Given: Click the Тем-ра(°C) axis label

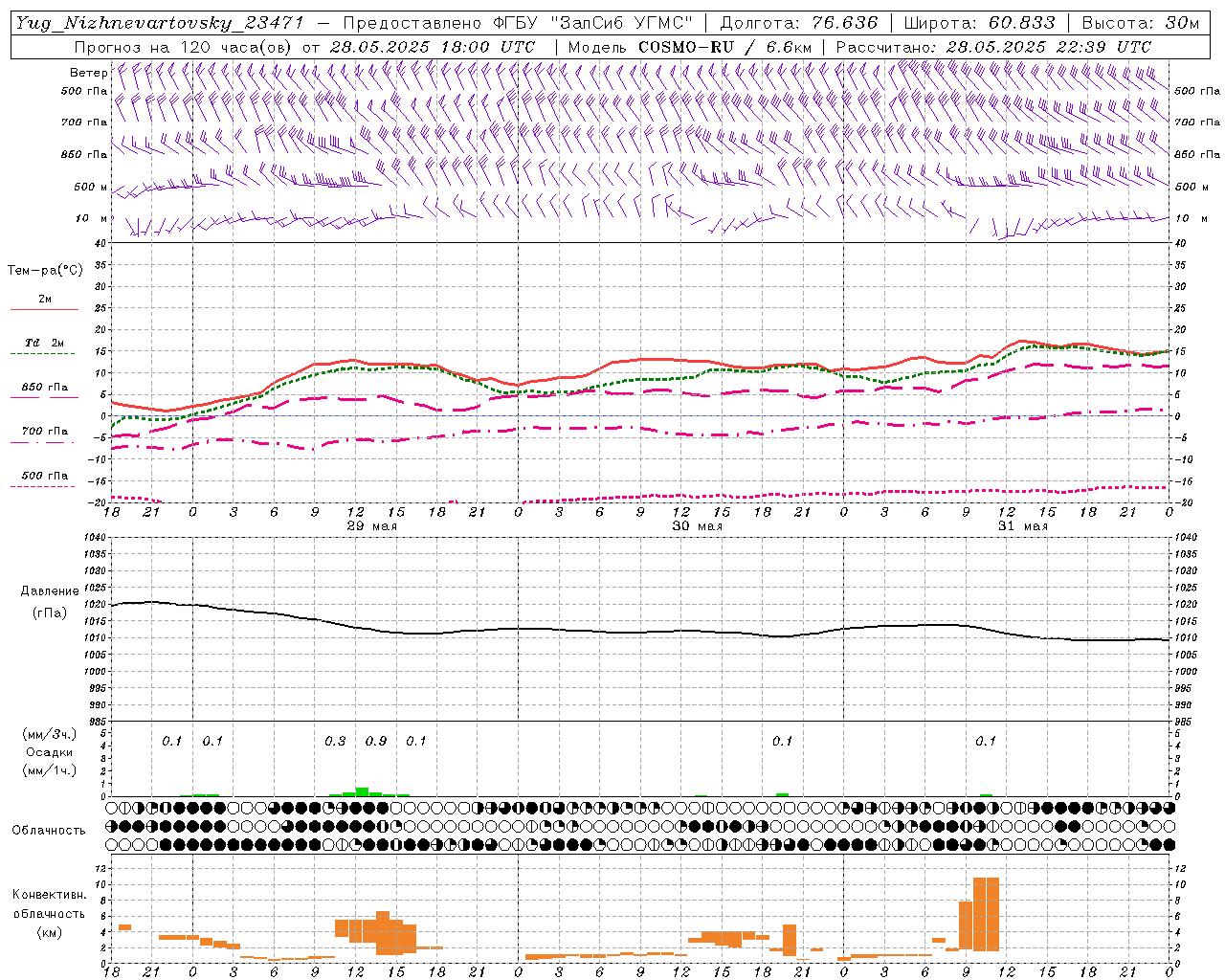Looking at the screenshot, I should point(45,271).
